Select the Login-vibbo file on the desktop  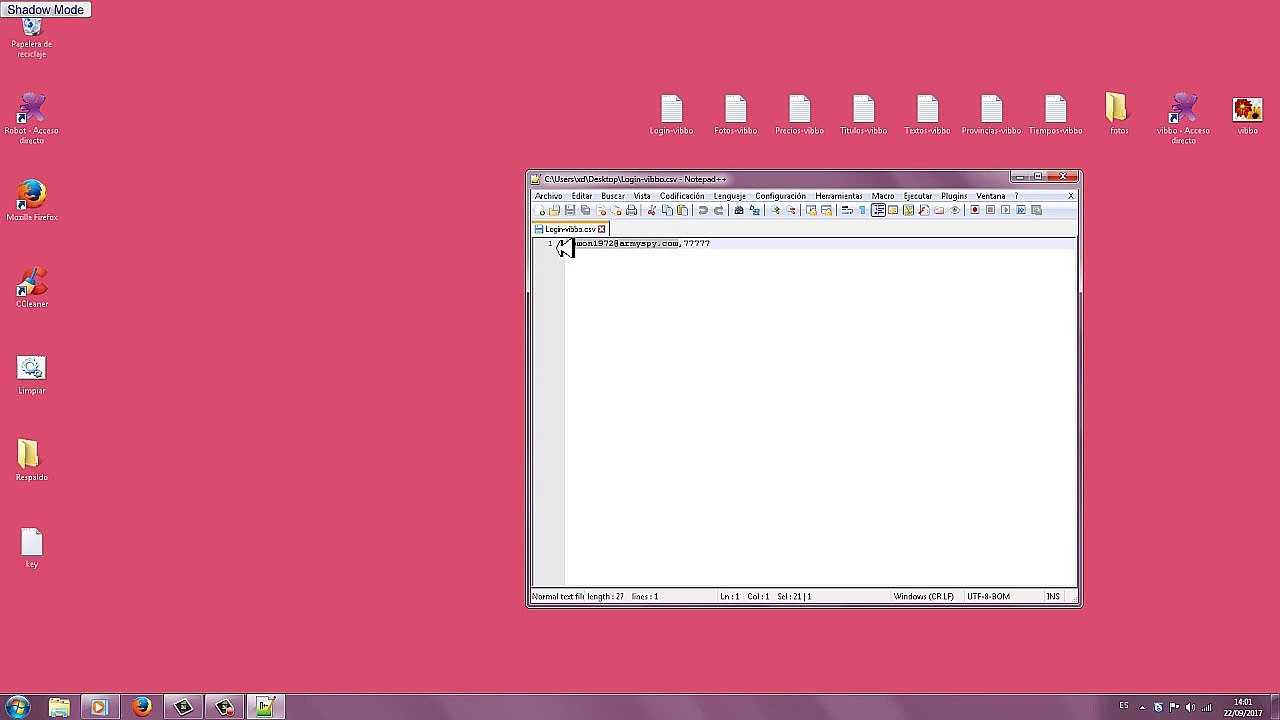pos(671,114)
